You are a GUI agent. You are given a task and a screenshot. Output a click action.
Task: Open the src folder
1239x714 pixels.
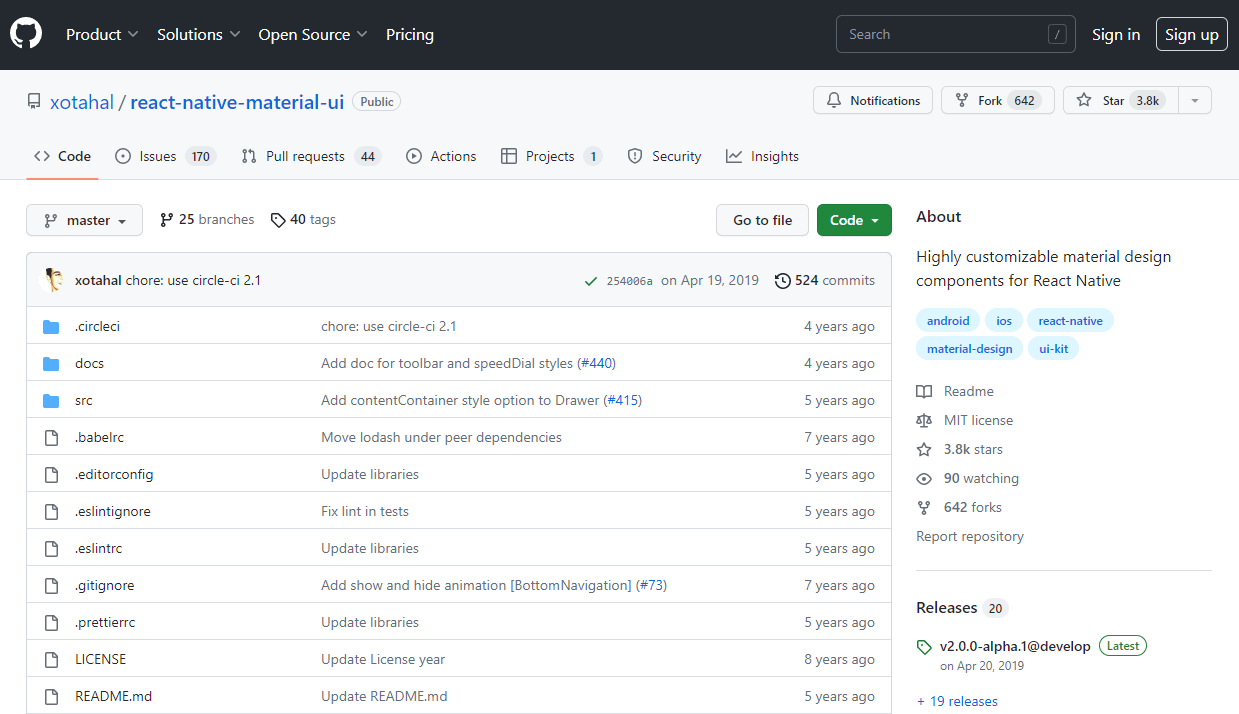click(x=84, y=400)
